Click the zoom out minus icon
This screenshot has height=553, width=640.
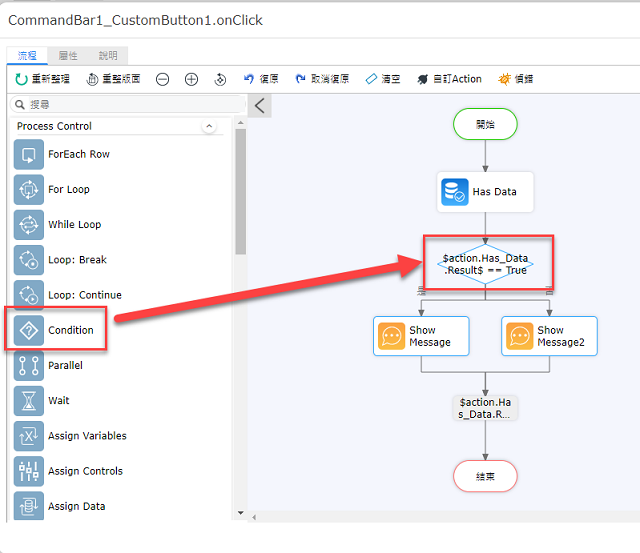click(x=162, y=79)
